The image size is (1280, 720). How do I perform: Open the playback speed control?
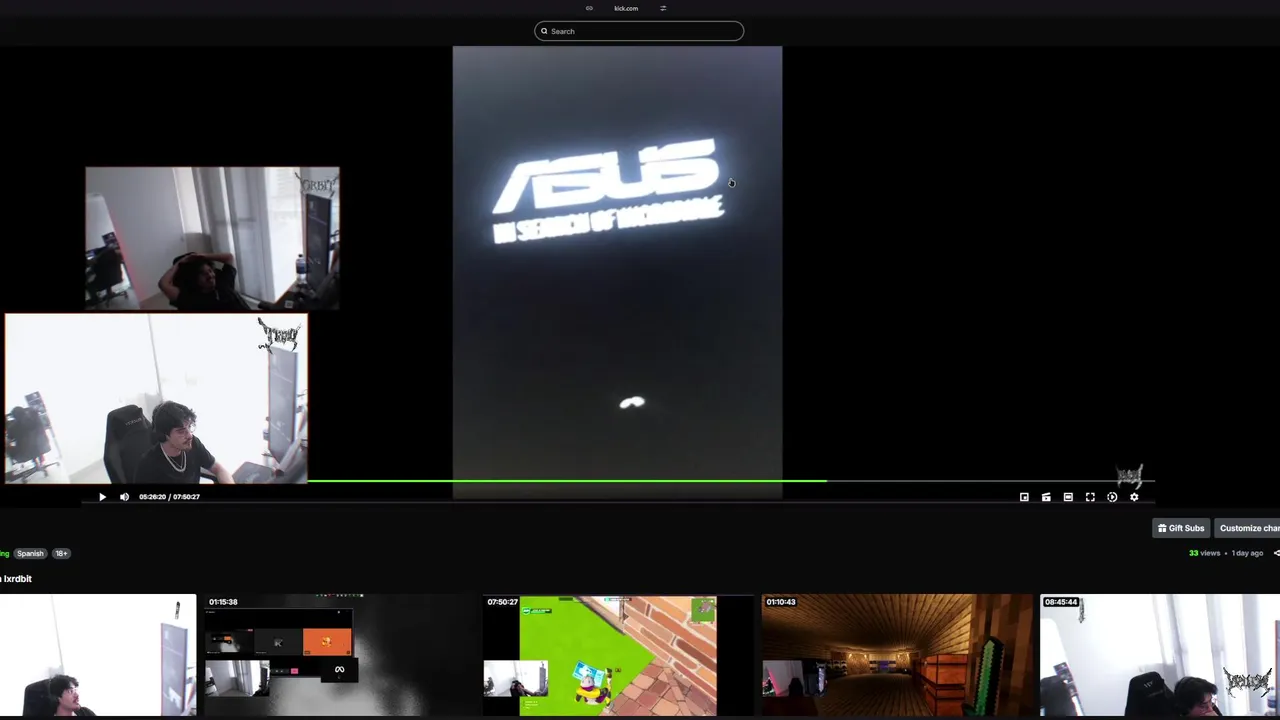[x=1112, y=497]
